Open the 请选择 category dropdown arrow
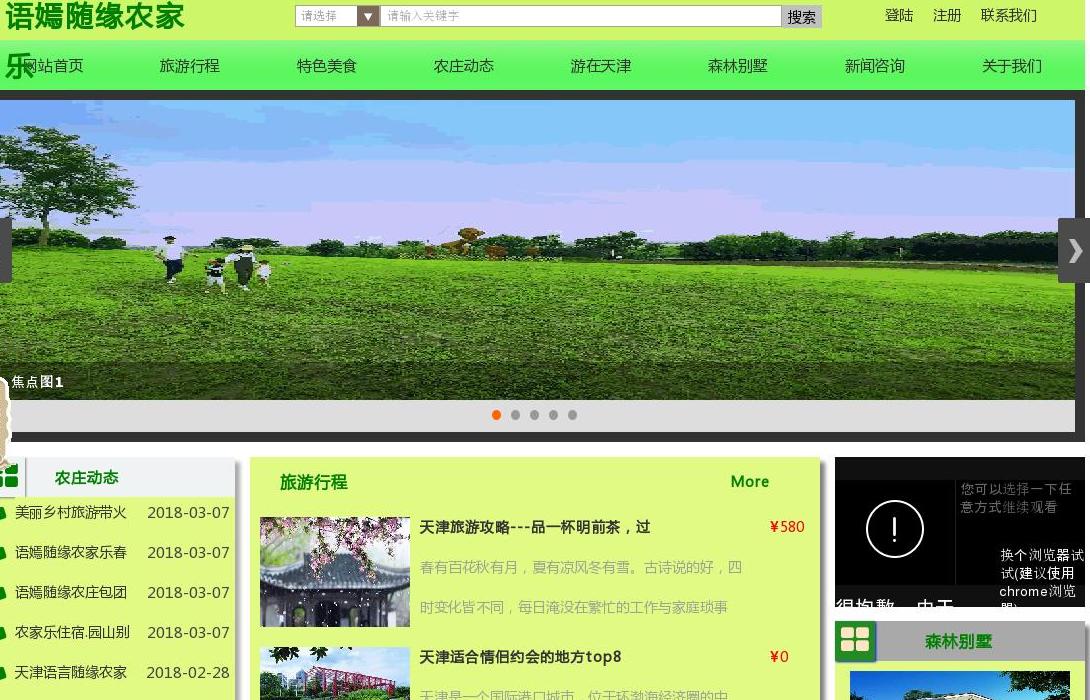Screen dimensions: 1090x700 coord(368,16)
